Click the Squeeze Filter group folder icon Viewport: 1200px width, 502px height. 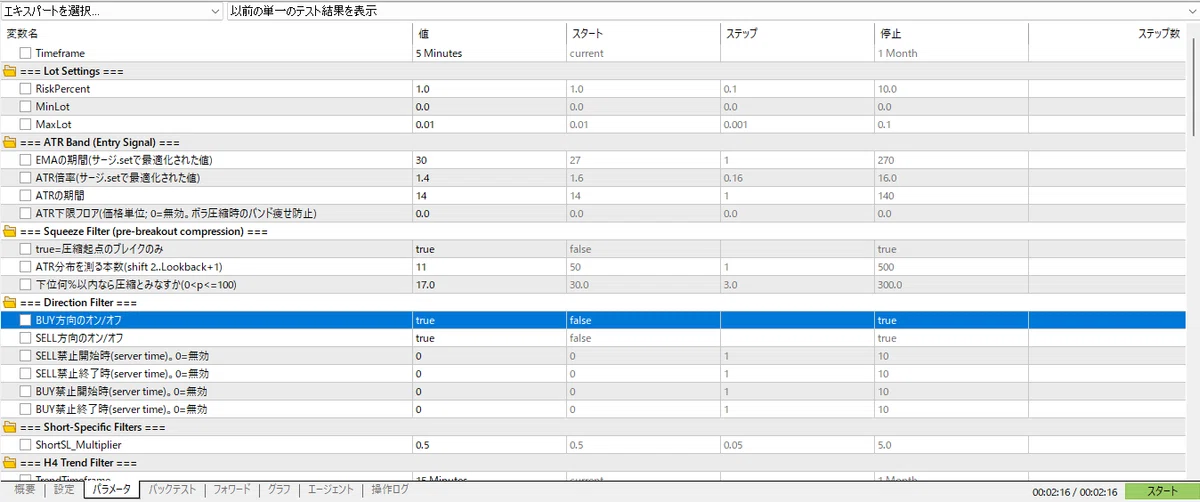pos(10,231)
